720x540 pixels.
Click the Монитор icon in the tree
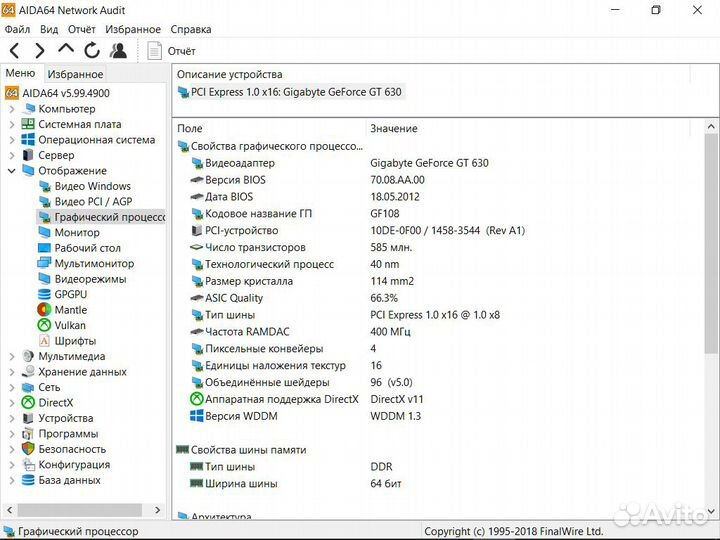[45, 232]
